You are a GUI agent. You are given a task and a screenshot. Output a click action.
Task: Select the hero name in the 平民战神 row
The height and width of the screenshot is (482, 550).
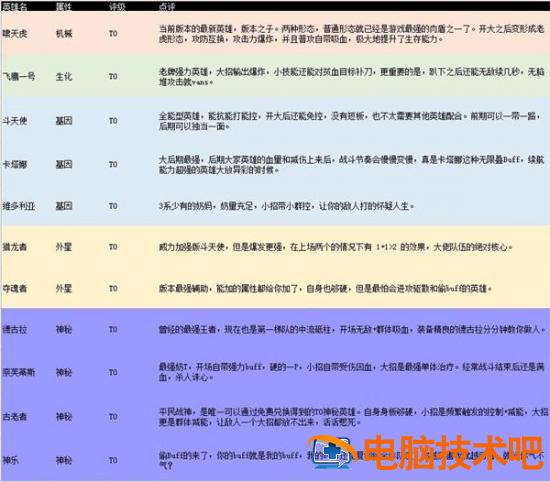14,417
